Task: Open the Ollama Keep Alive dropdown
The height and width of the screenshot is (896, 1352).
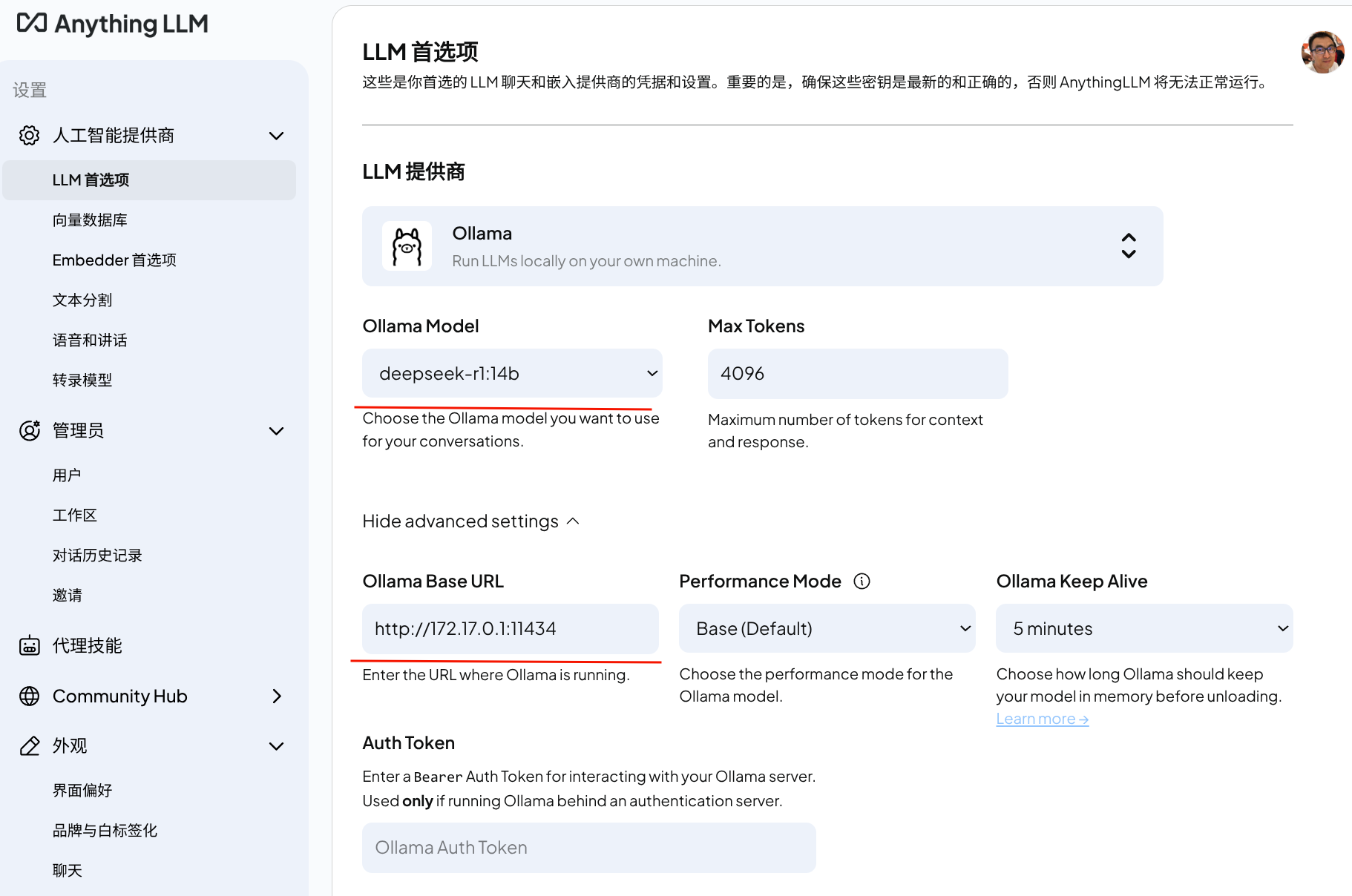Action: (1144, 628)
